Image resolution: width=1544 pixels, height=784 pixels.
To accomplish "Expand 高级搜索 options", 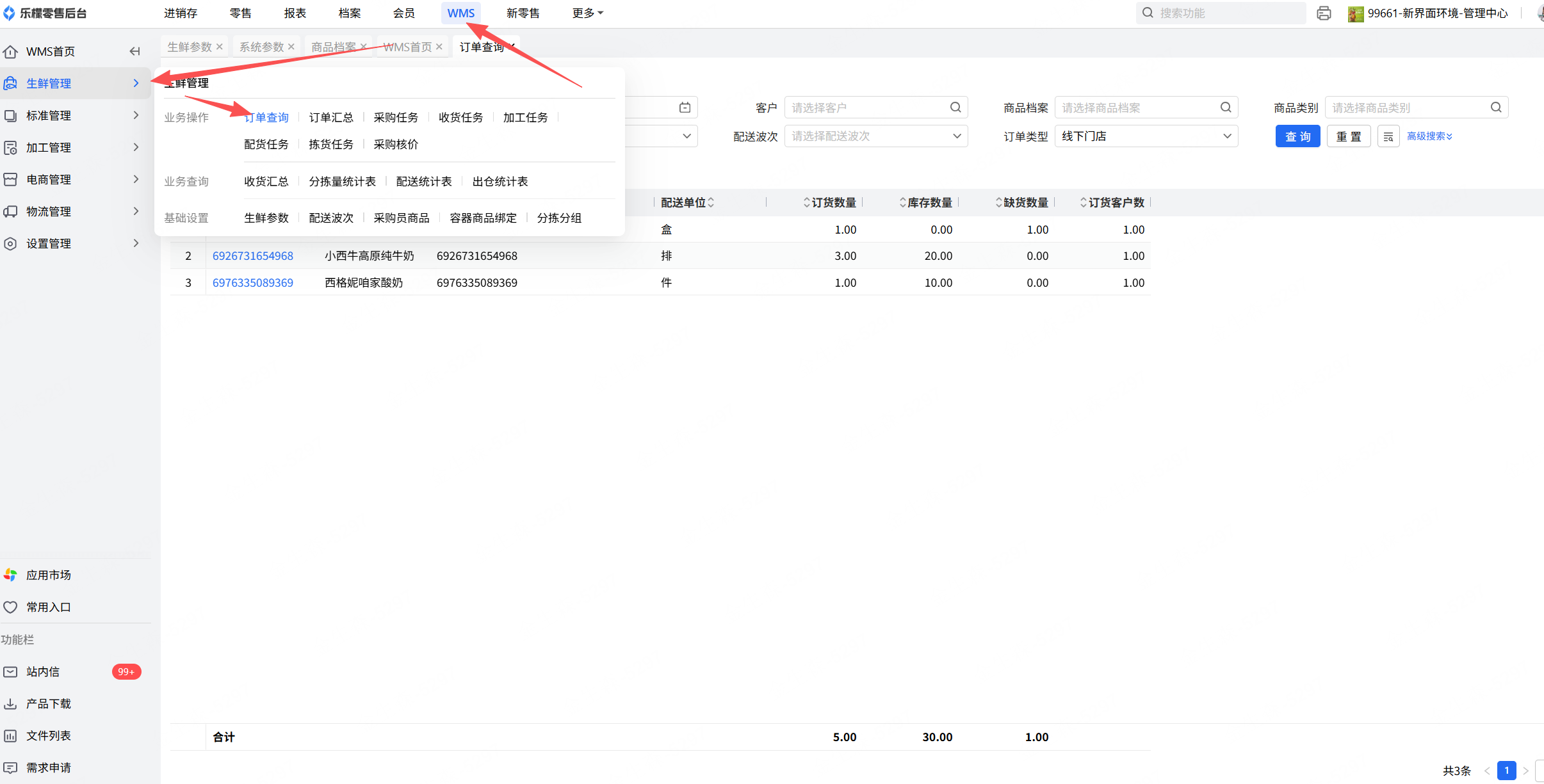I will click(1429, 136).
